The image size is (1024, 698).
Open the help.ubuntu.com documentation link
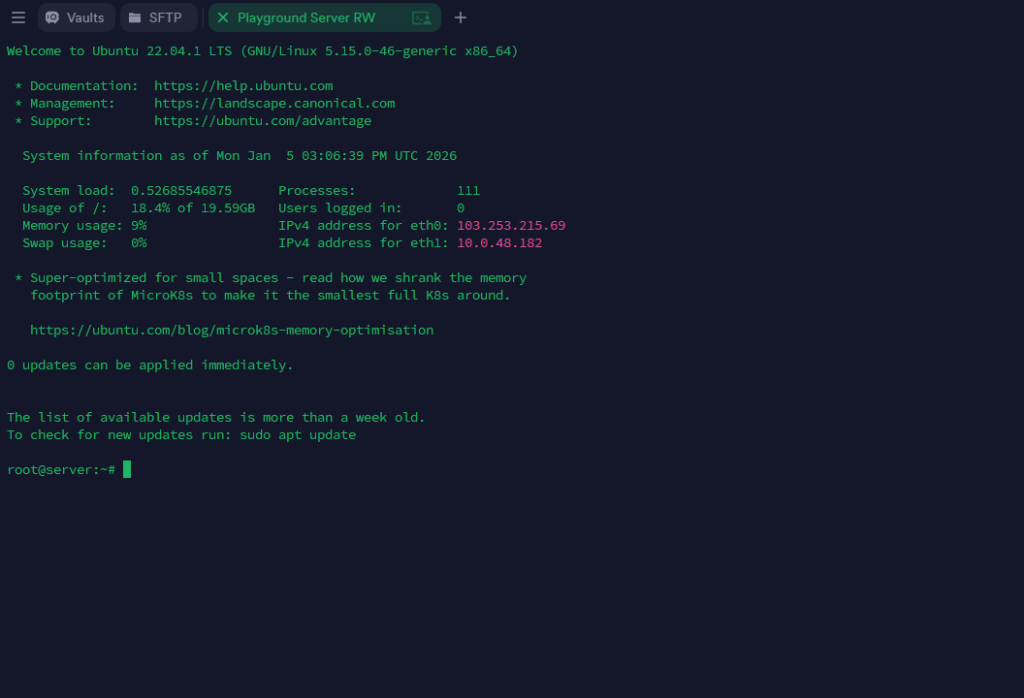pyautogui.click(x=243, y=85)
